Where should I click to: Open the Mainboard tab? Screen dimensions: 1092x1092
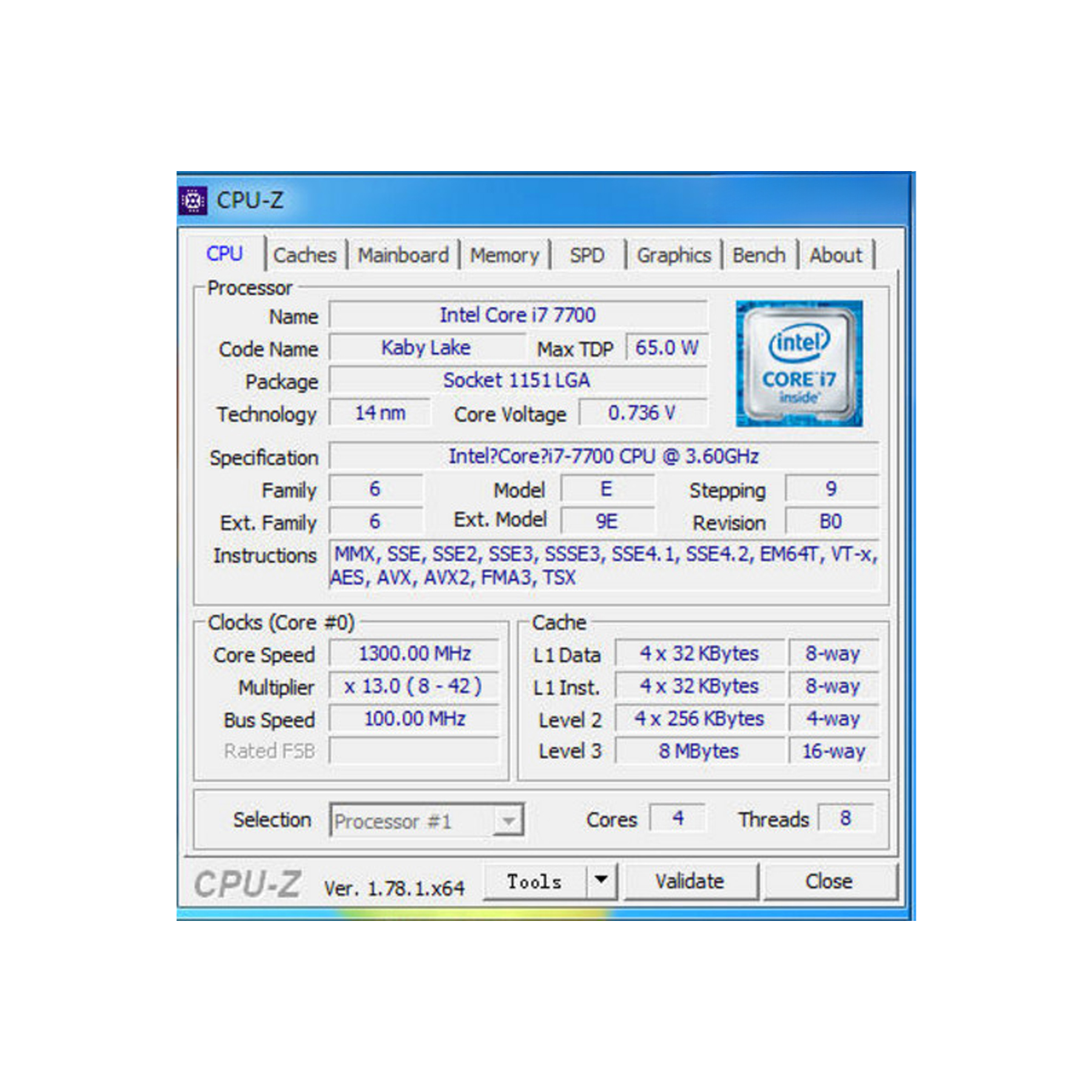coord(403,255)
